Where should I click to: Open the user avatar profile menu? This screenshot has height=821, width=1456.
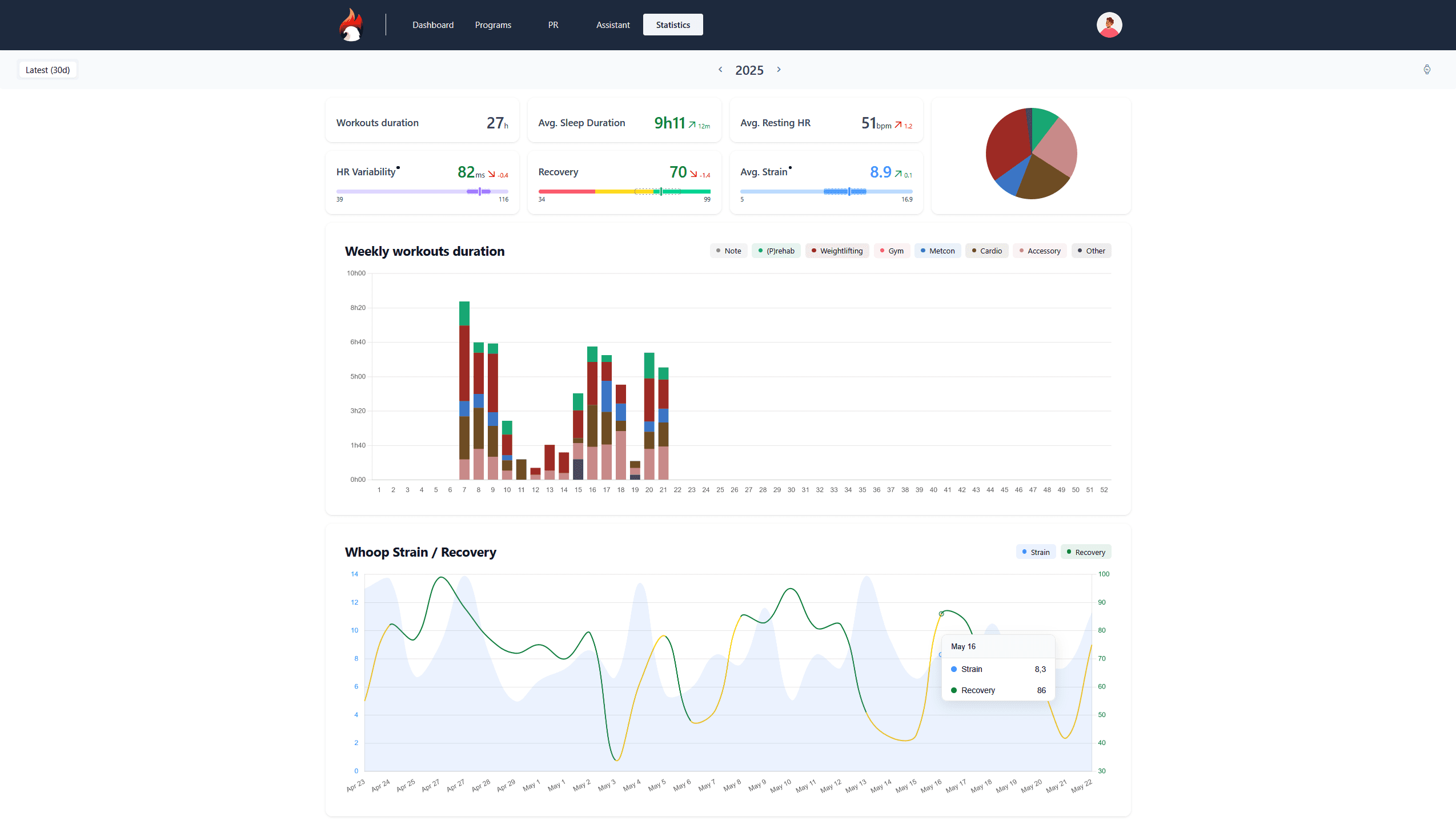(1109, 25)
